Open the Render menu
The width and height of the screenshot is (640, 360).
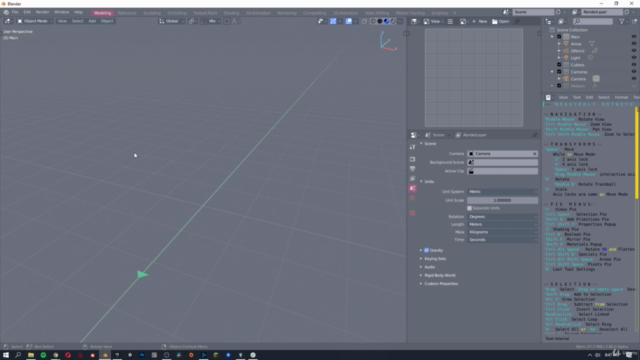click(42, 12)
